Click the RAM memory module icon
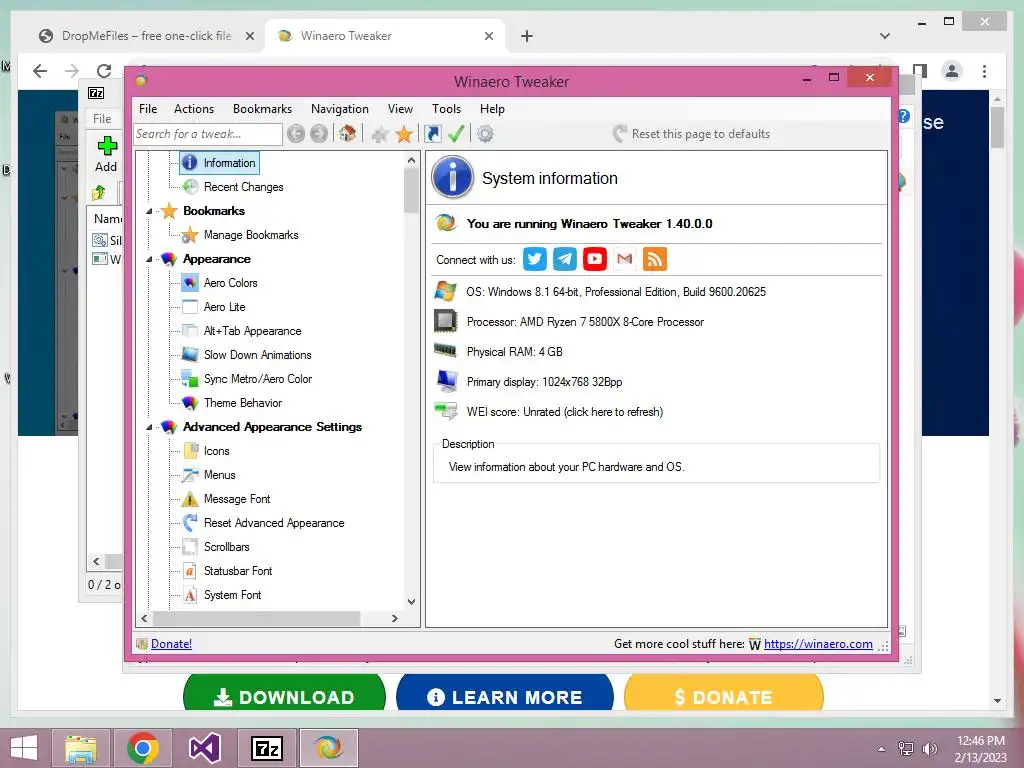Viewport: 1024px width, 768px height. (446, 351)
